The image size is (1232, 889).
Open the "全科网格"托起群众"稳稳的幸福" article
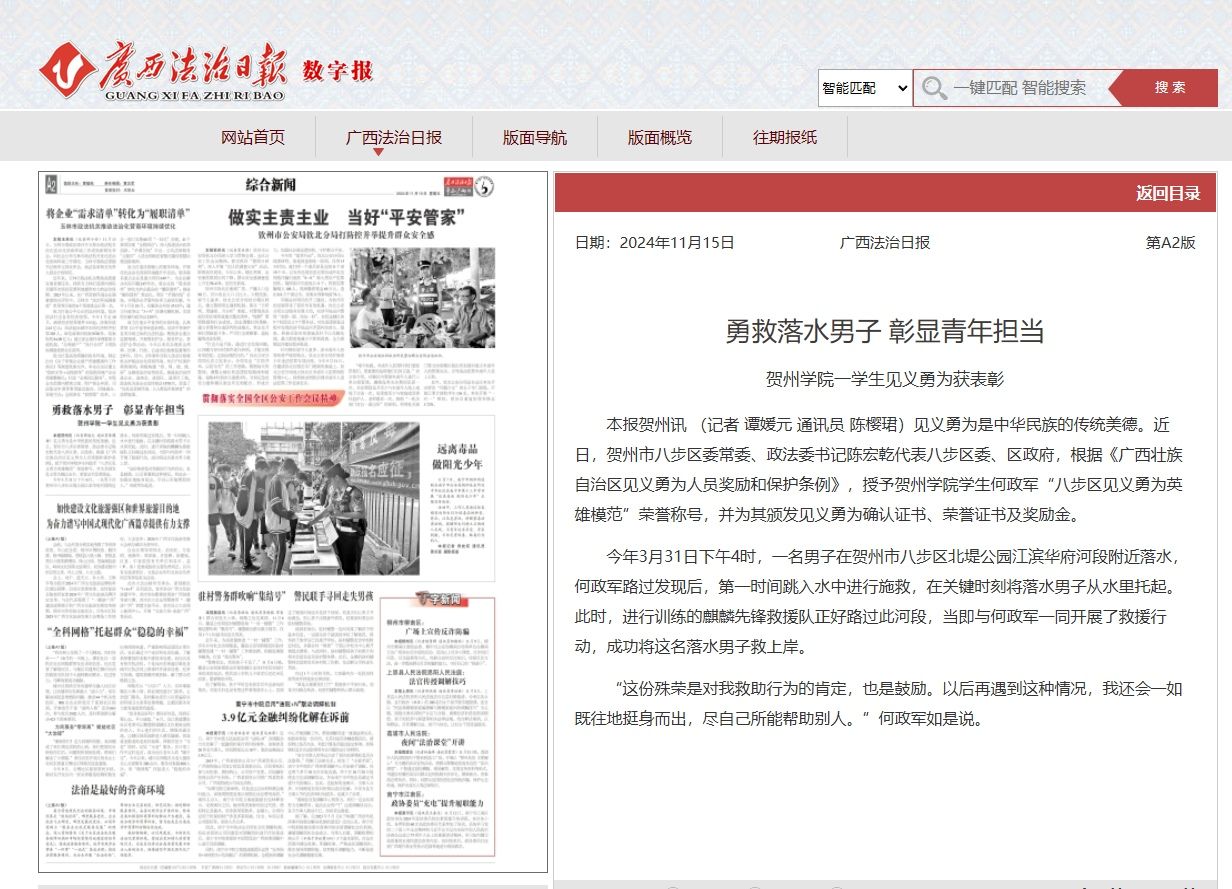[x=120, y=631]
